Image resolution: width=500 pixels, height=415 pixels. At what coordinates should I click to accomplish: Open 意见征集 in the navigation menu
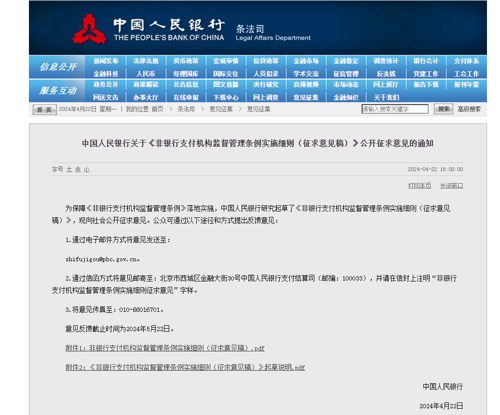point(306,97)
